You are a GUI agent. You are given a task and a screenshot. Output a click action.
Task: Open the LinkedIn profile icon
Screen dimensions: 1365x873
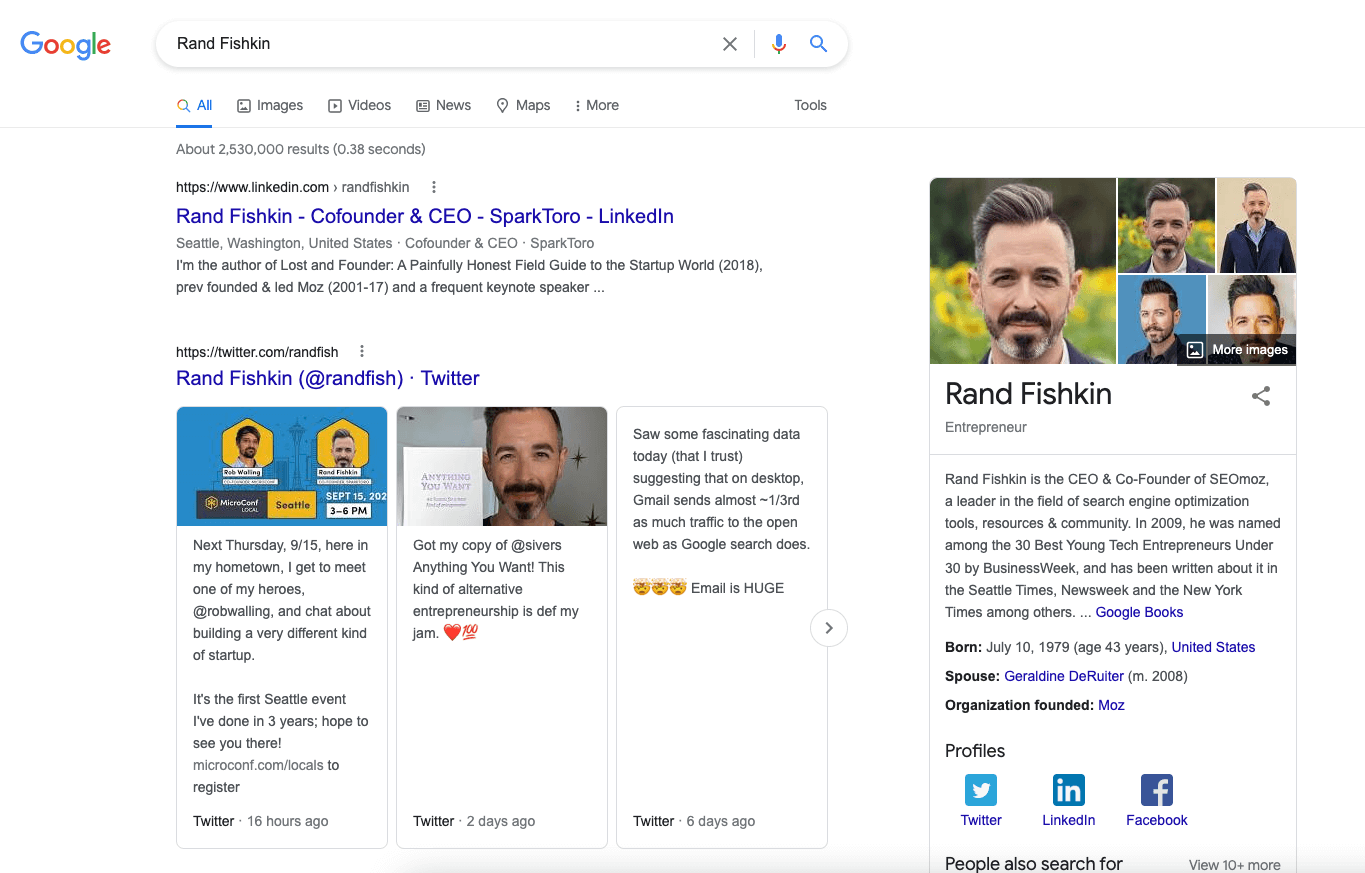(x=1069, y=790)
